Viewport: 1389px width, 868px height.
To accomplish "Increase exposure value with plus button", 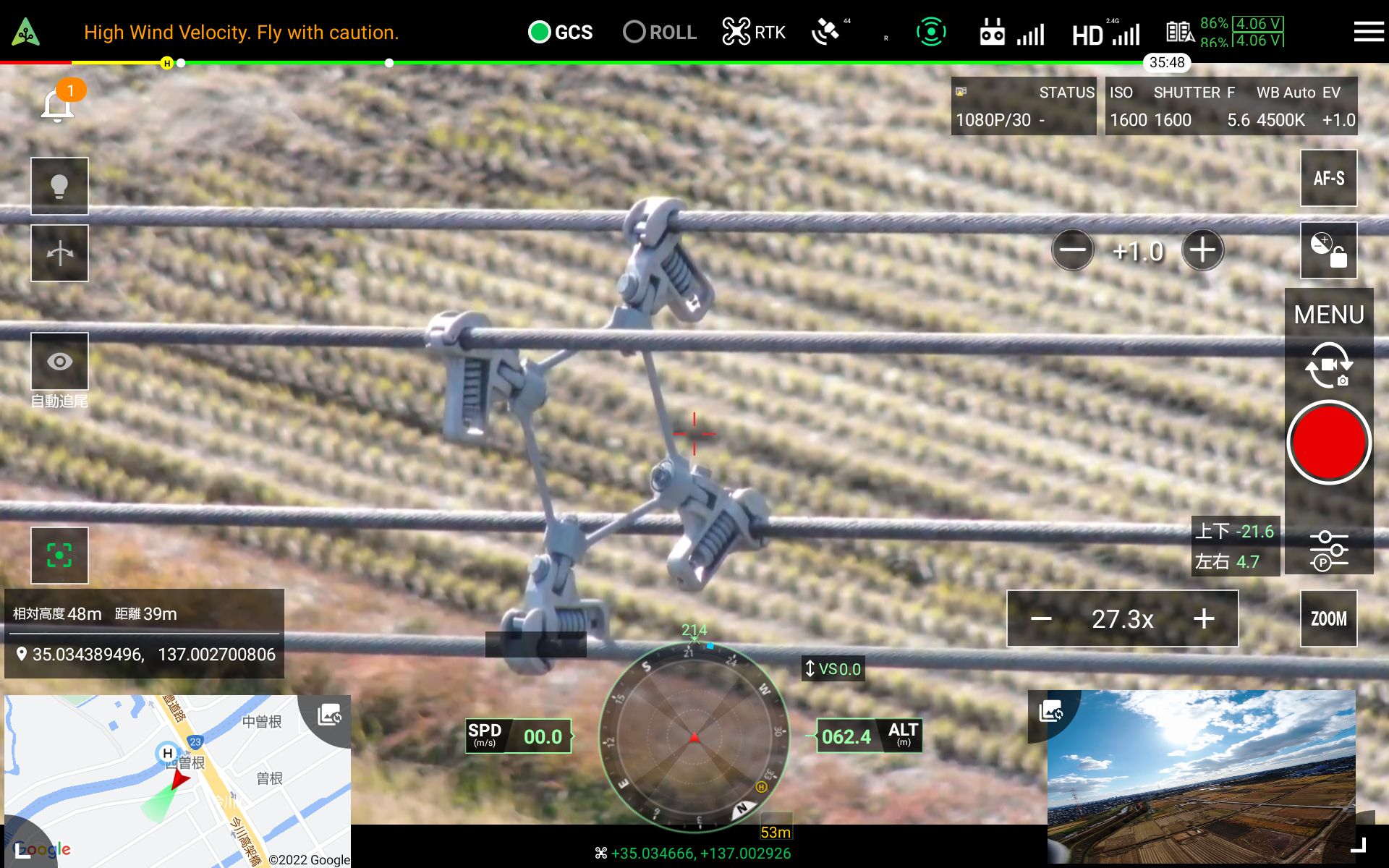I will pos(1202,250).
